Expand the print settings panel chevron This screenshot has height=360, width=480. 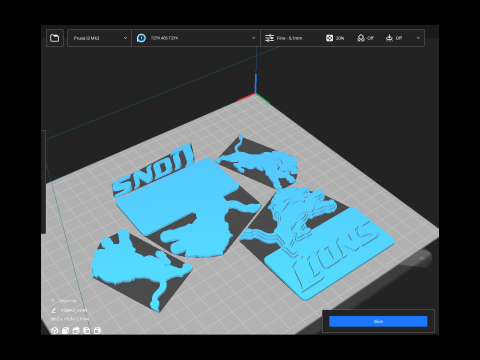point(418,38)
